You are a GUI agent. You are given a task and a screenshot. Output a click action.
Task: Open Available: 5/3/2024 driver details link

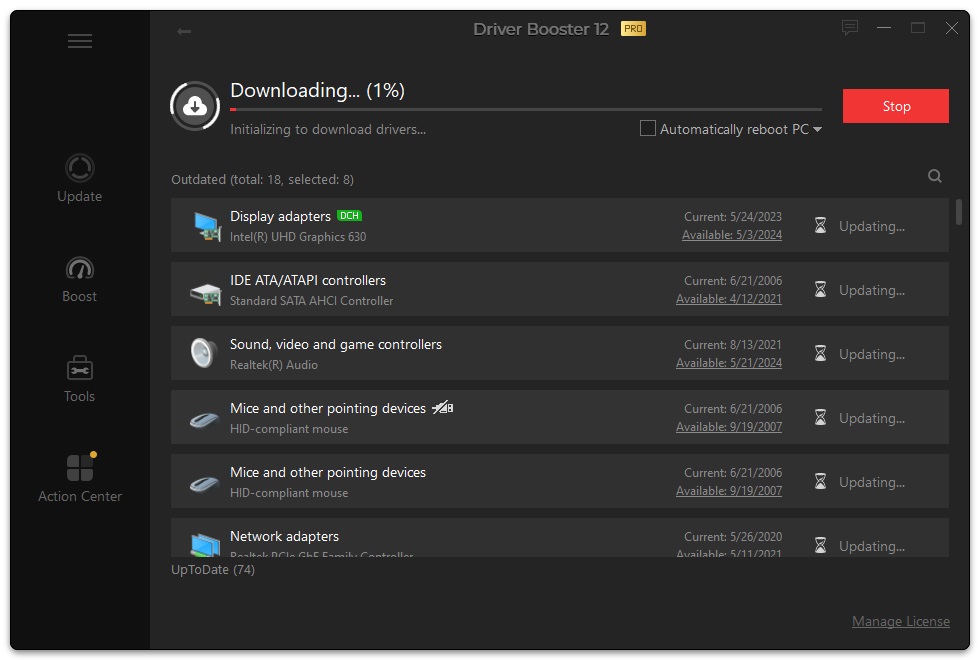[732, 235]
